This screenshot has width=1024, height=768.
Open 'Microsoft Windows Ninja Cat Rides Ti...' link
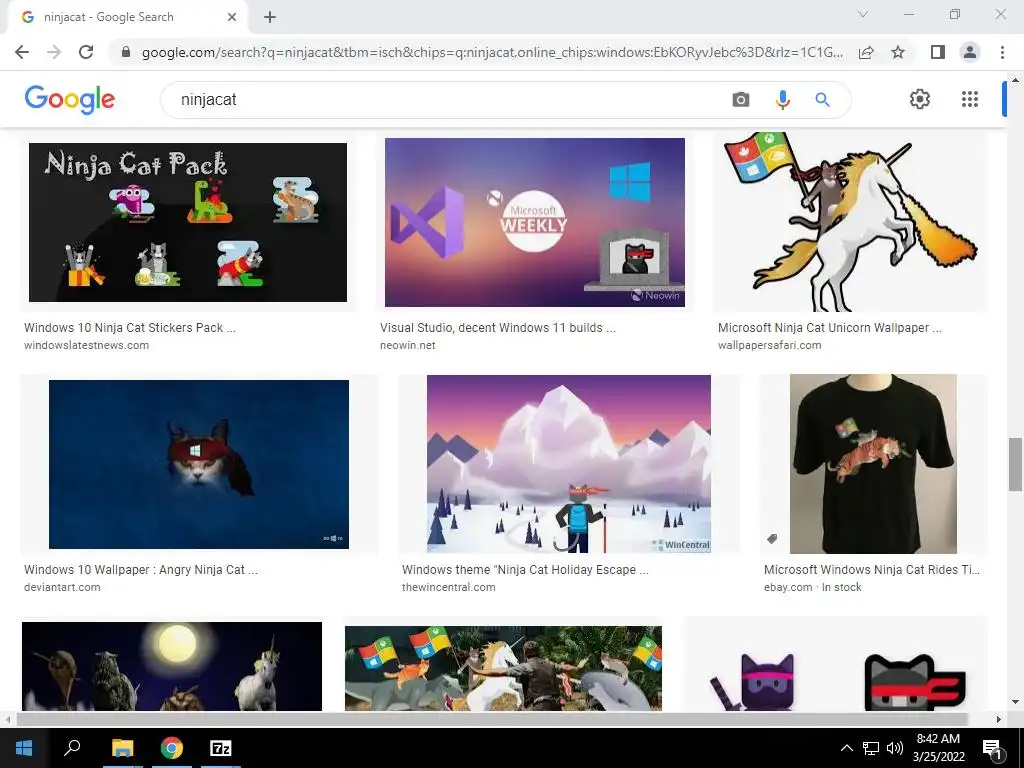click(872, 570)
